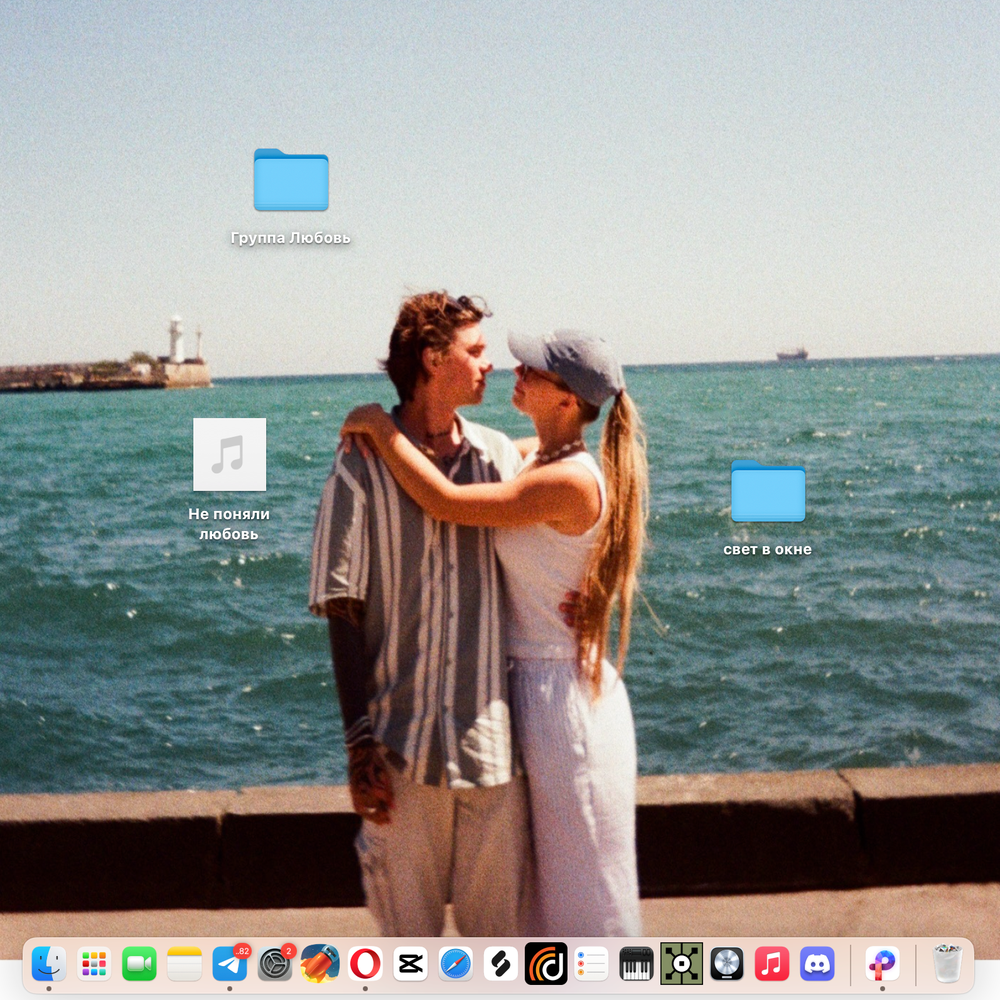Open Launchpad app grid
Image resolution: width=1000 pixels, height=1000 pixels.
[x=94, y=964]
